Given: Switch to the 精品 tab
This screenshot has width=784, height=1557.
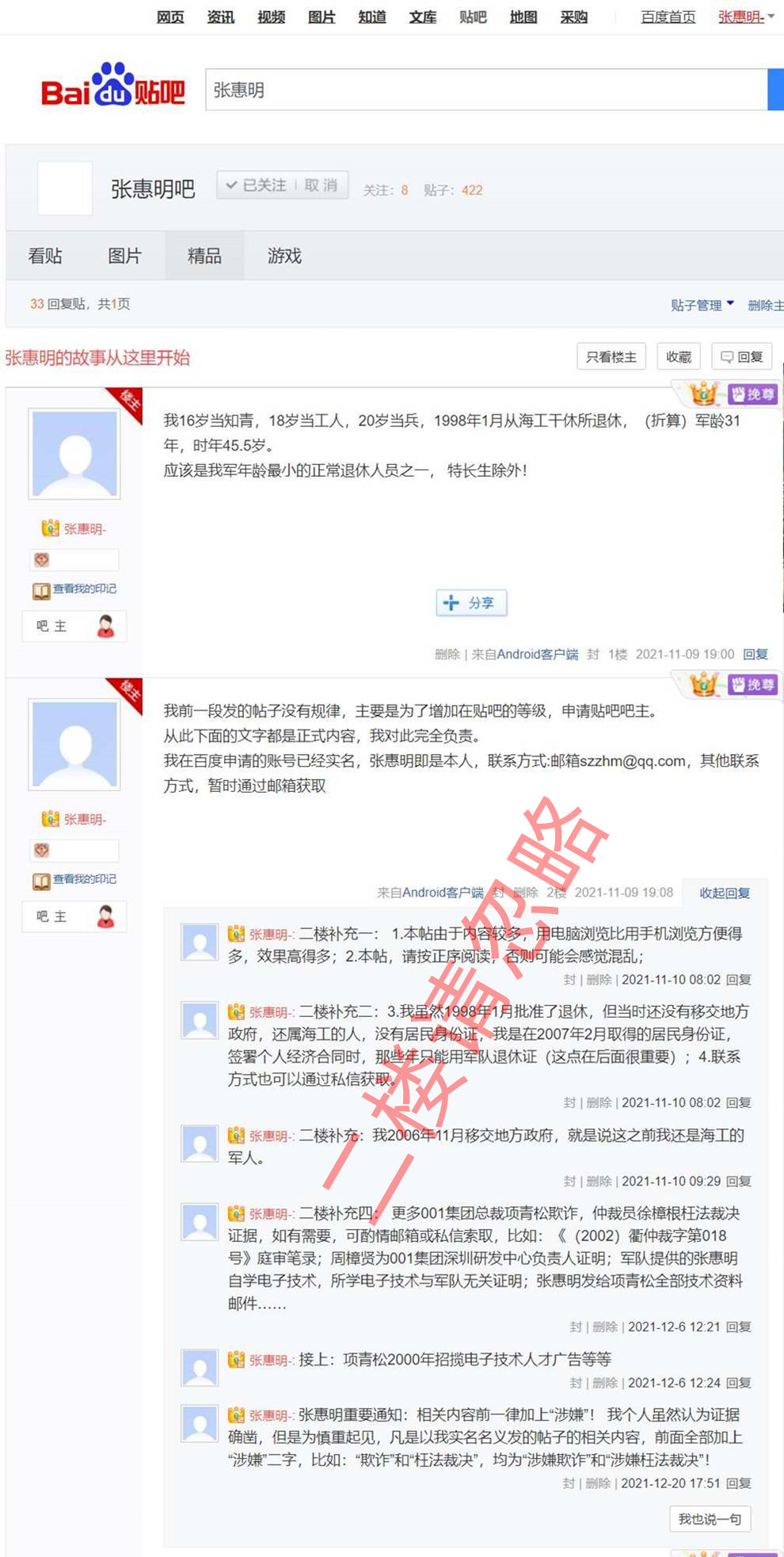Looking at the screenshot, I should coord(204,256).
